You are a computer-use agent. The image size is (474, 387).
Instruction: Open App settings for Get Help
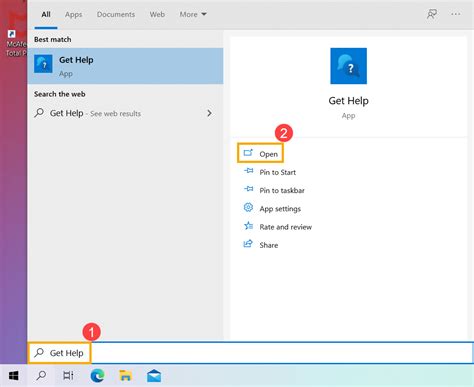click(280, 209)
